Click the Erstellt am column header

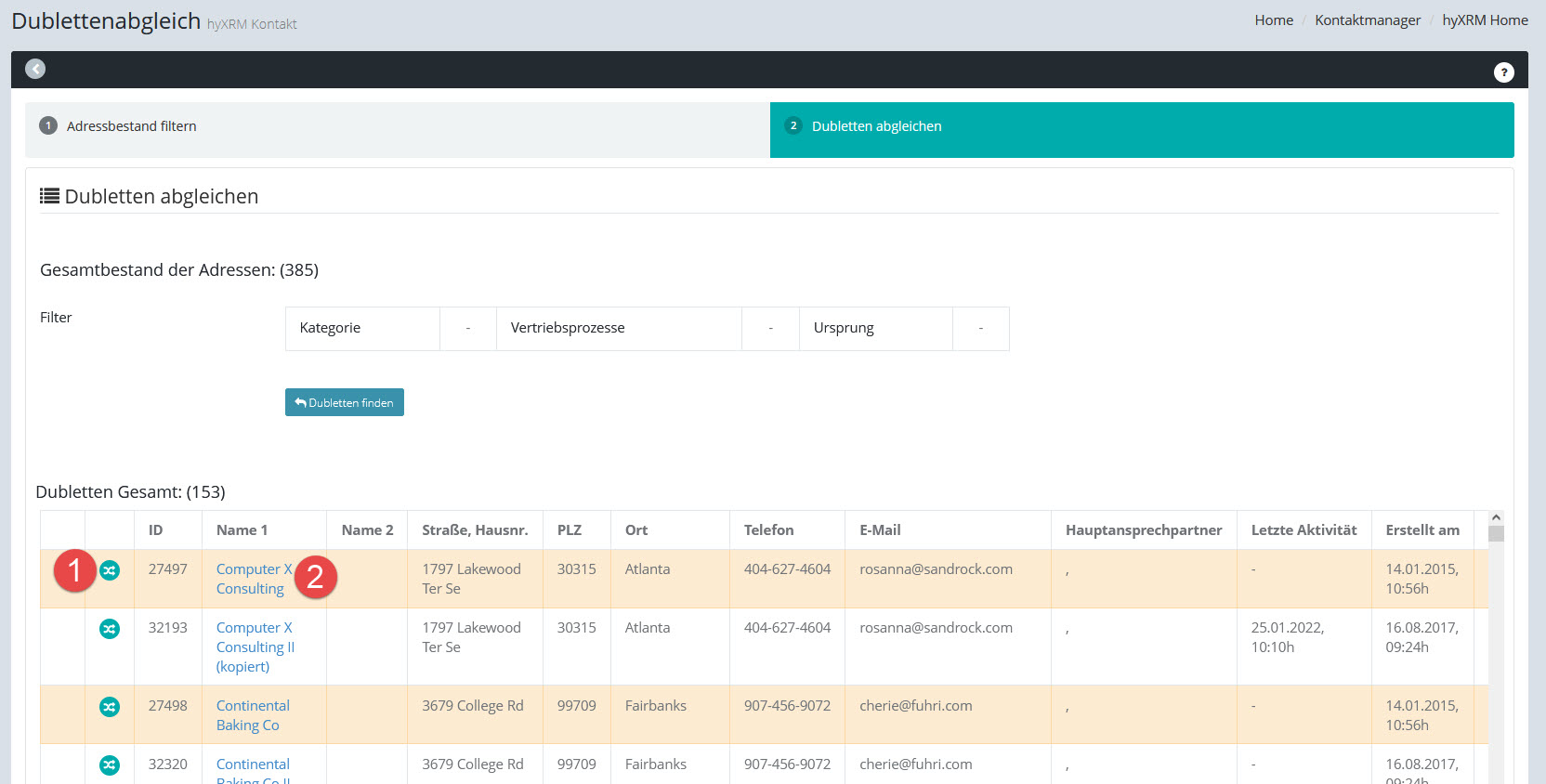[x=1422, y=529]
